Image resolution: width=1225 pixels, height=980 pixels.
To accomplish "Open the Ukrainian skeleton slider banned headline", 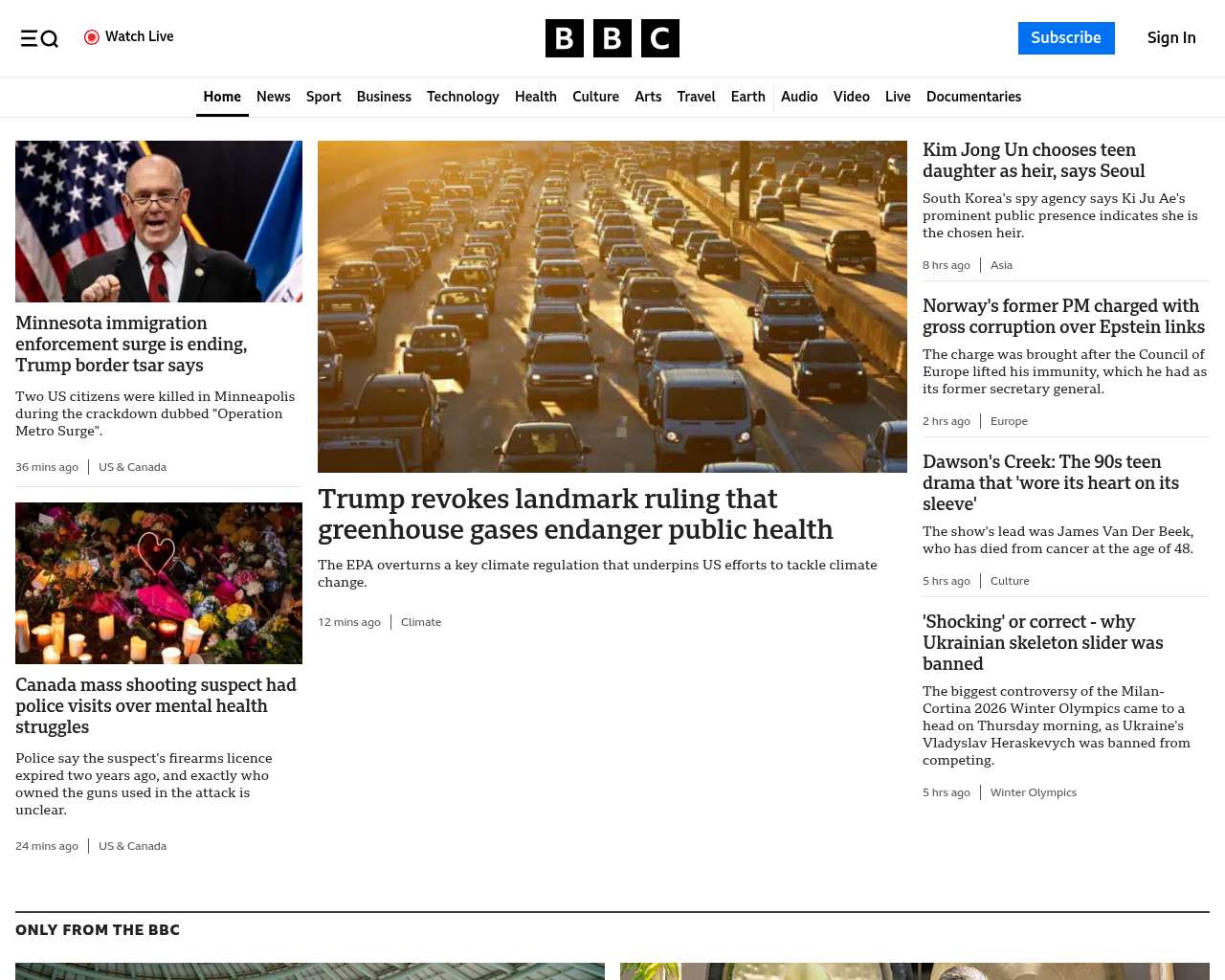I will (1043, 643).
